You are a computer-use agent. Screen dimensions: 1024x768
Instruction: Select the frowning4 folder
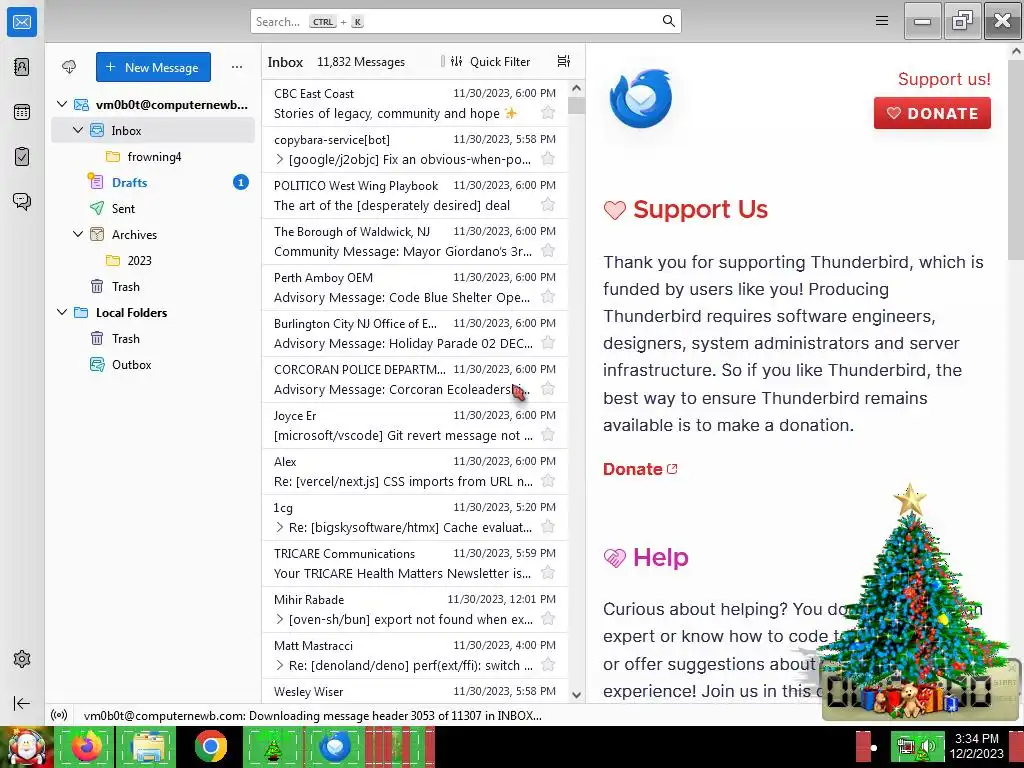(x=154, y=157)
